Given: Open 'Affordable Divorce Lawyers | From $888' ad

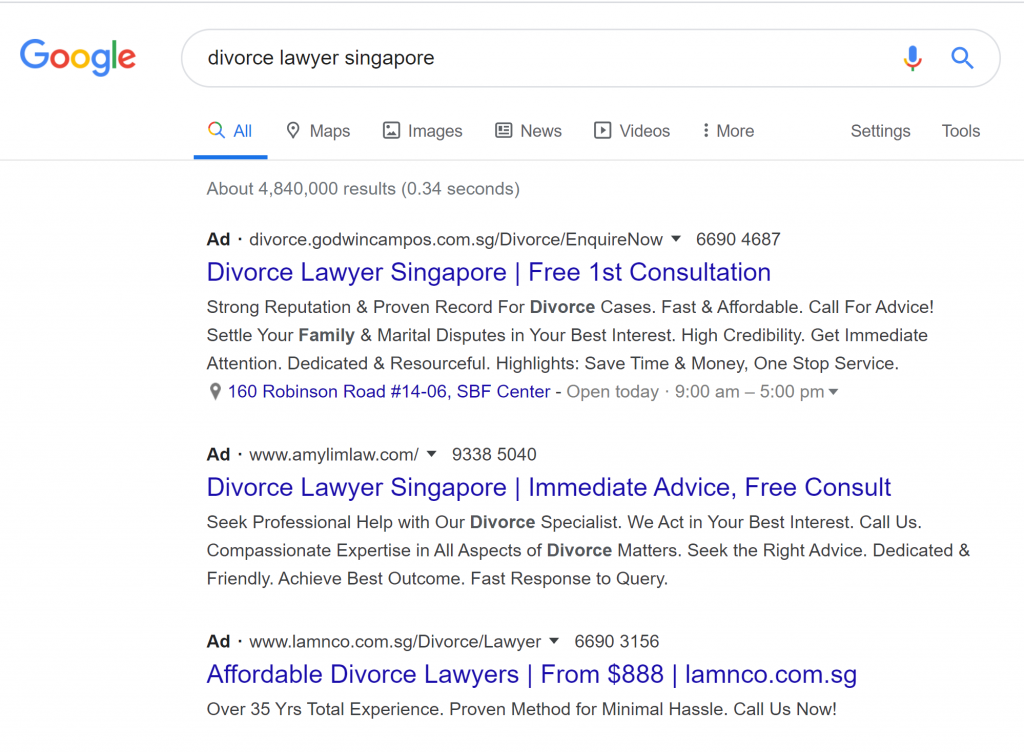Looking at the screenshot, I should 532,674.
